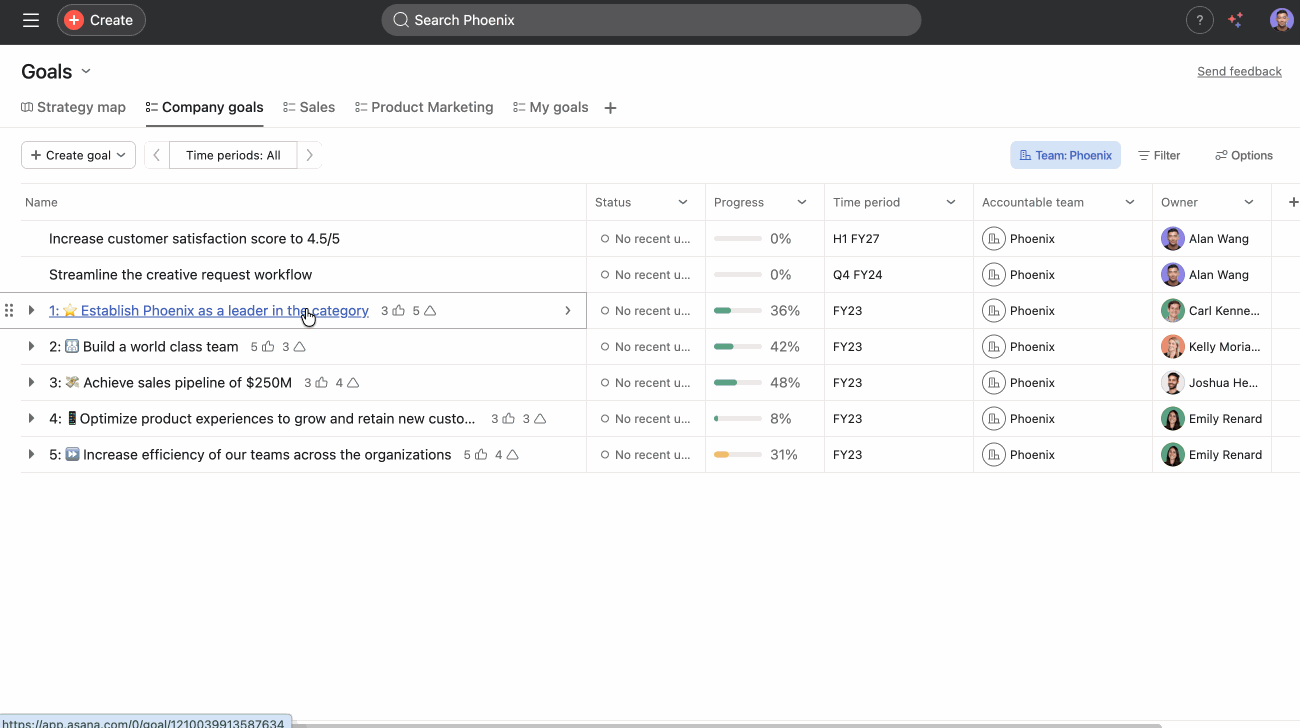Add a new tab with plus icon
Screen dimensions: 1300x728
pos(610,108)
